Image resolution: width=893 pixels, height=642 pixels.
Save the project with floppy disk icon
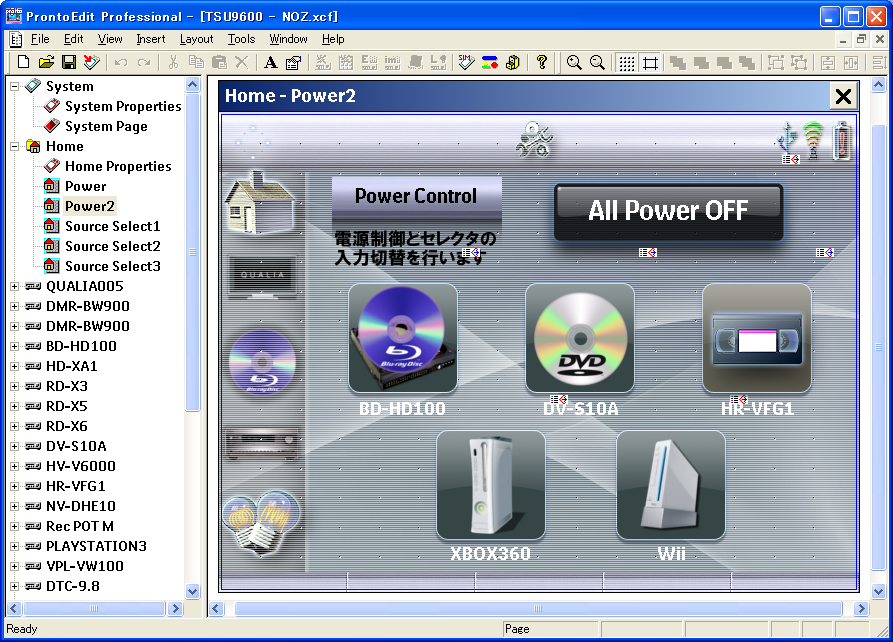(69, 62)
